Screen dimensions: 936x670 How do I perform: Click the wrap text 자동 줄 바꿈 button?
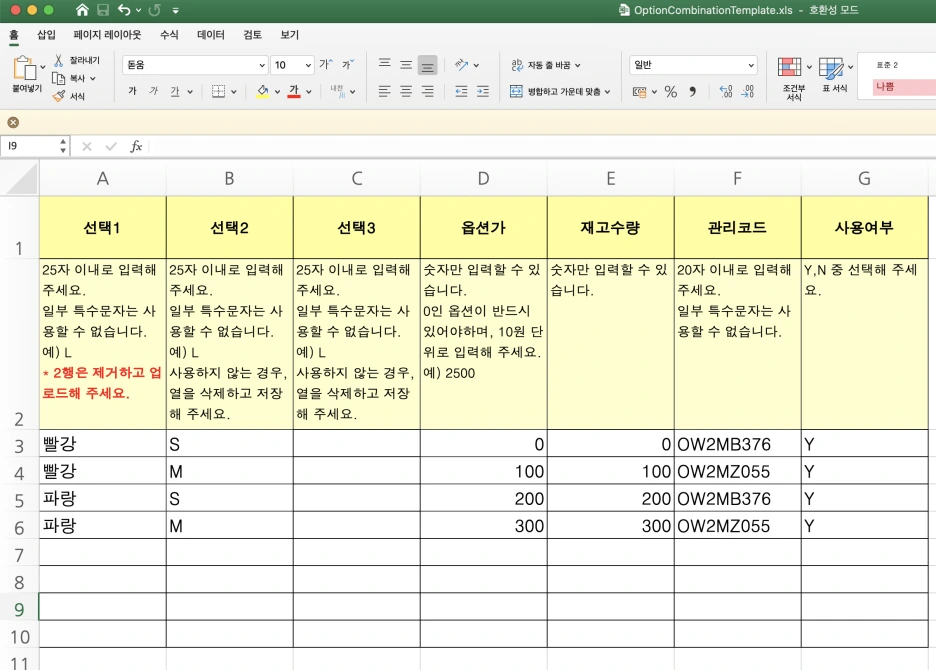(x=546, y=64)
